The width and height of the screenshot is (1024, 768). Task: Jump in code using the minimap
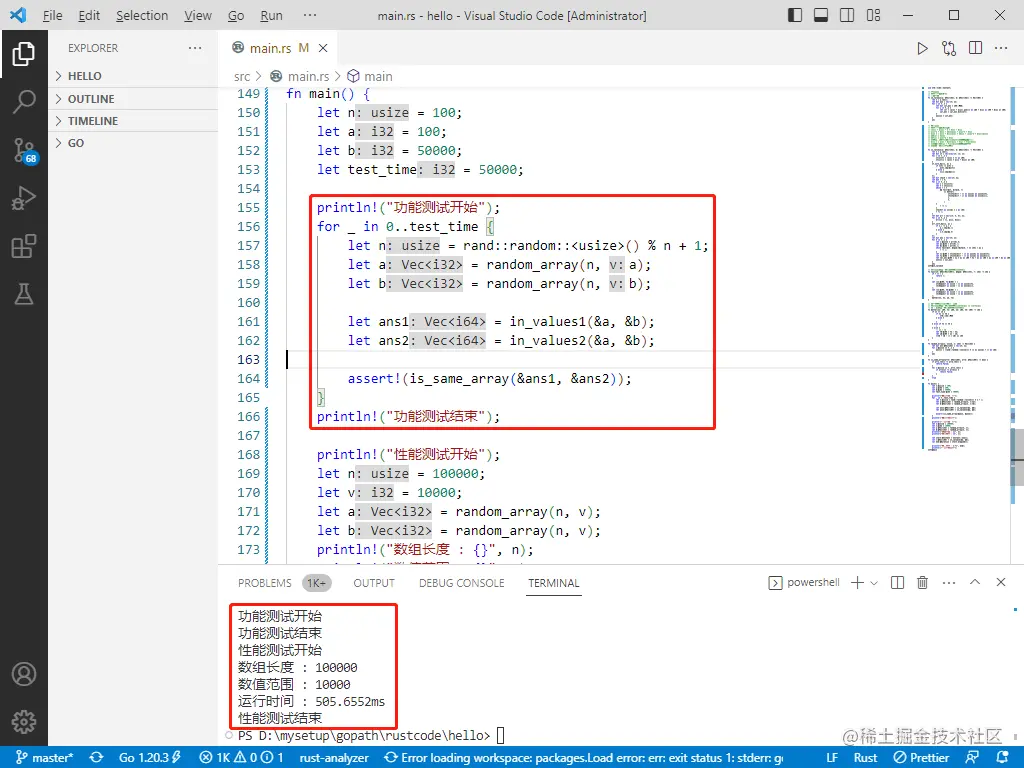pos(965,268)
